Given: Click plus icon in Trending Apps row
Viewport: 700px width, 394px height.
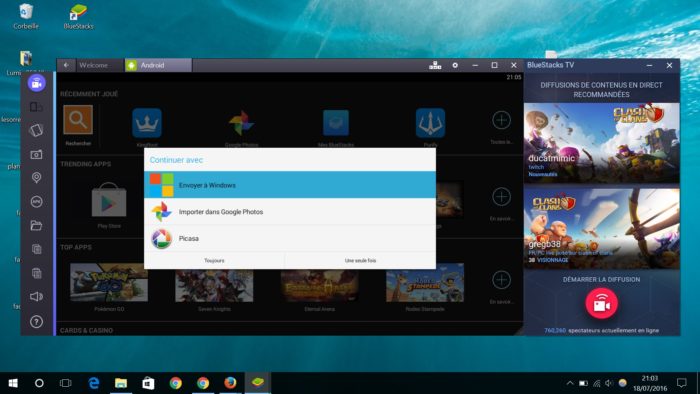Looking at the screenshot, I should [x=501, y=197].
